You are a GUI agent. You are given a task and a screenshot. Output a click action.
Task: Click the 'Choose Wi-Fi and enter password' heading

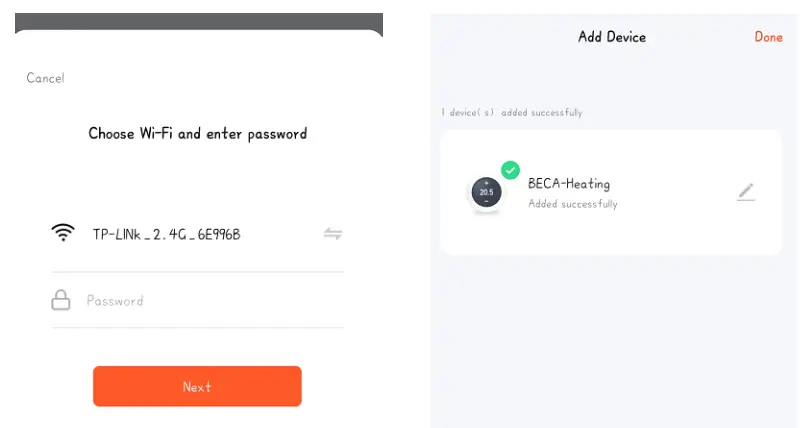pyautogui.click(x=197, y=133)
